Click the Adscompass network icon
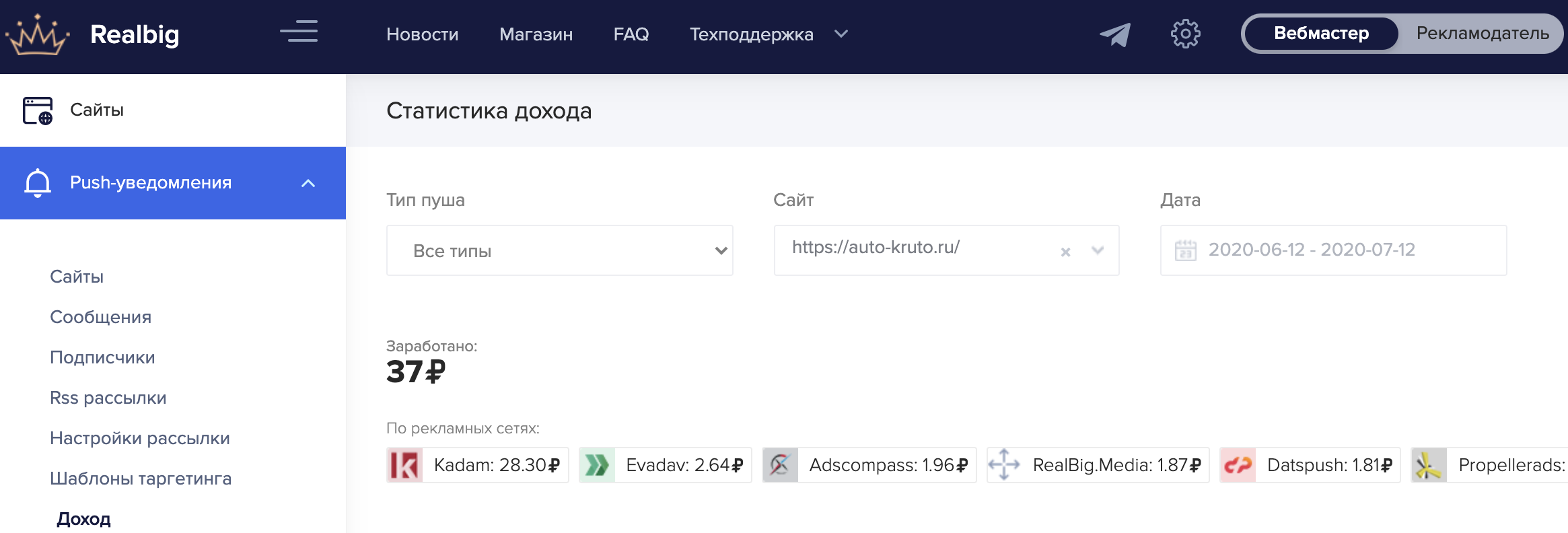The image size is (1568, 533). pos(780,465)
